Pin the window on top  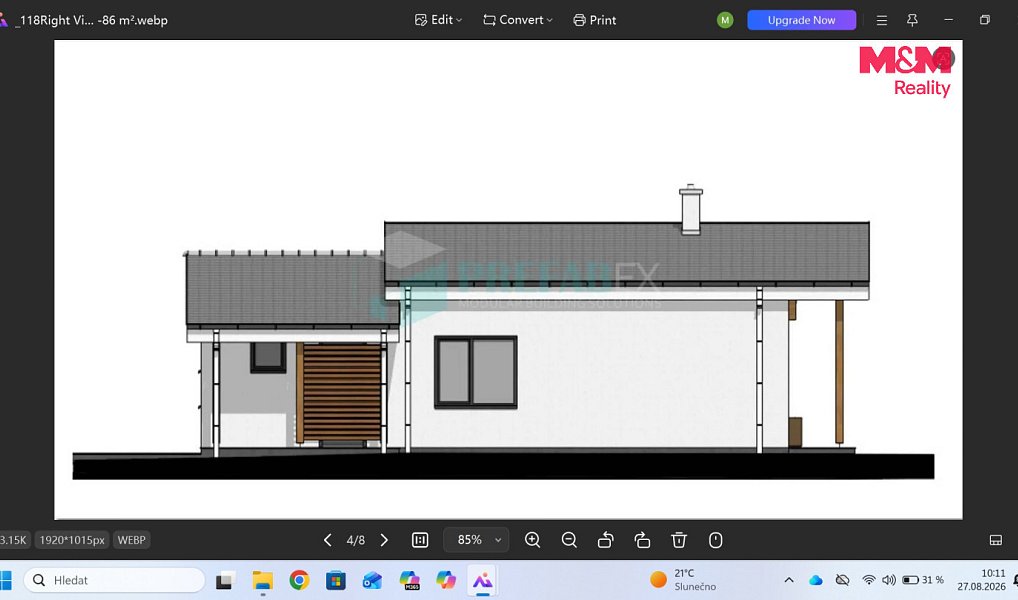912,20
